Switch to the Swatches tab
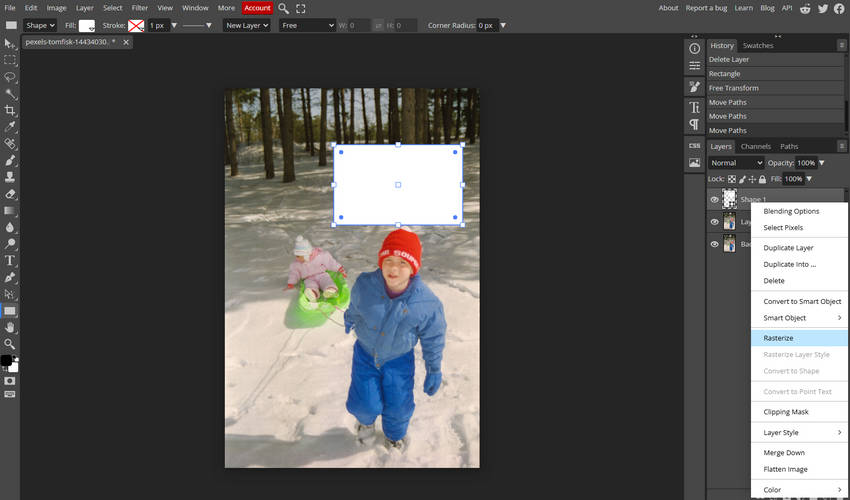 click(758, 46)
